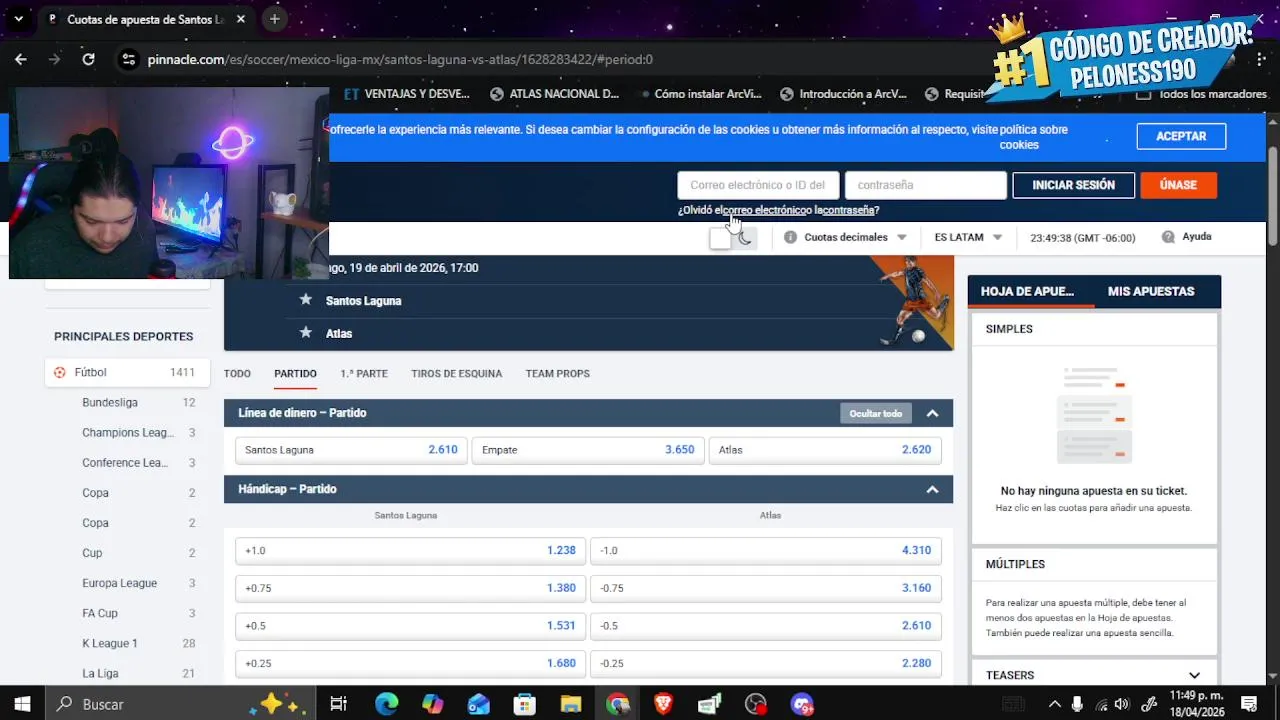
Task: Open the Cuotas decimales dropdown
Action: tap(856, 237)
